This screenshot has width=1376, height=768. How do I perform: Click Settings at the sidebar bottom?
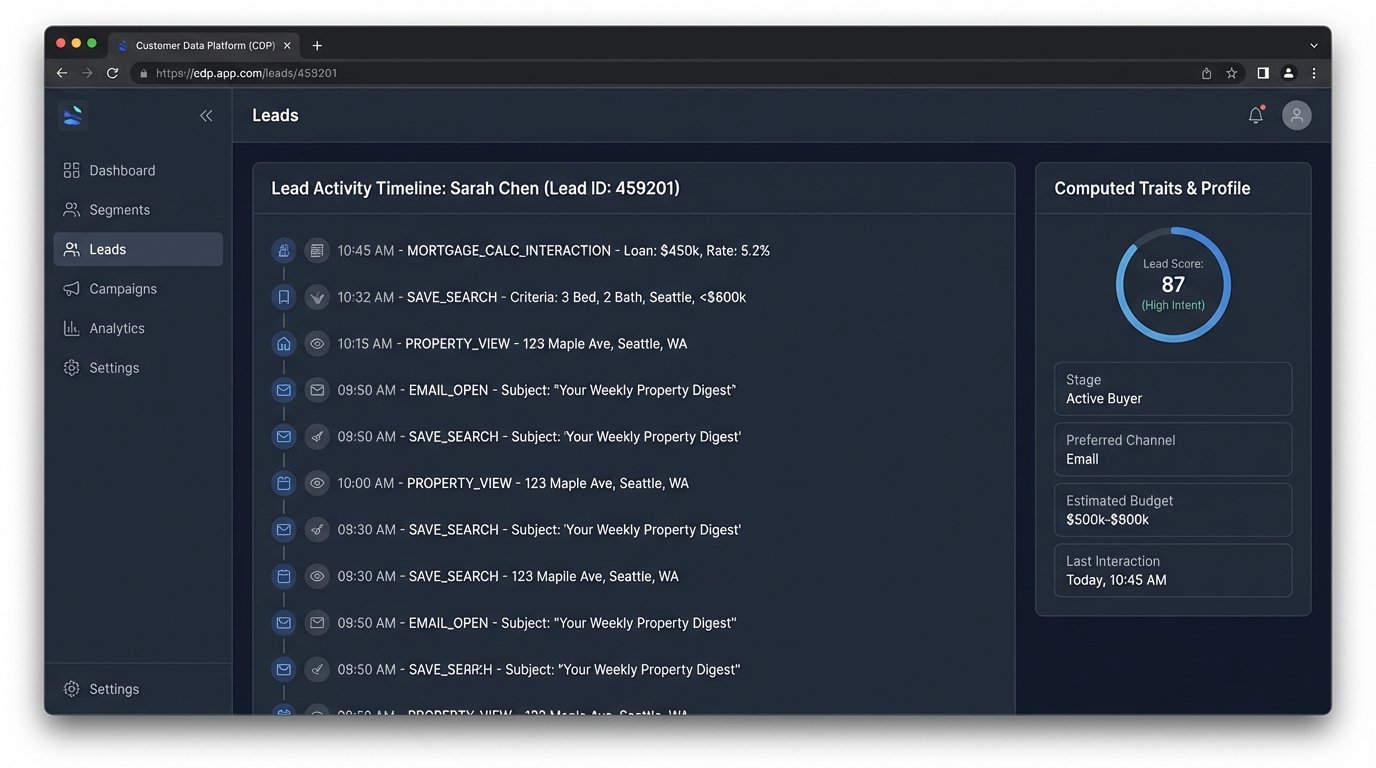point(114,689)
